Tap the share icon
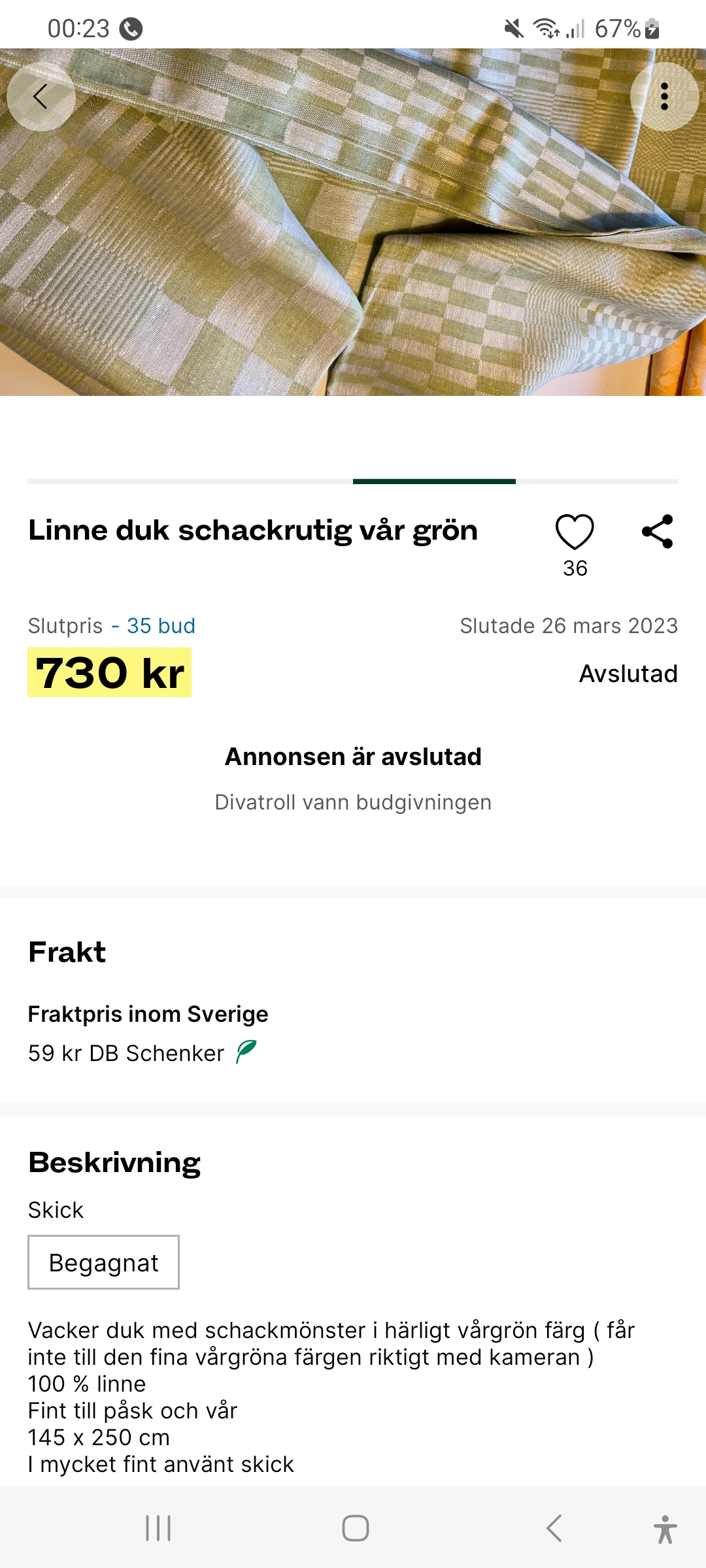706x1568 pixels. coord(658,531)
